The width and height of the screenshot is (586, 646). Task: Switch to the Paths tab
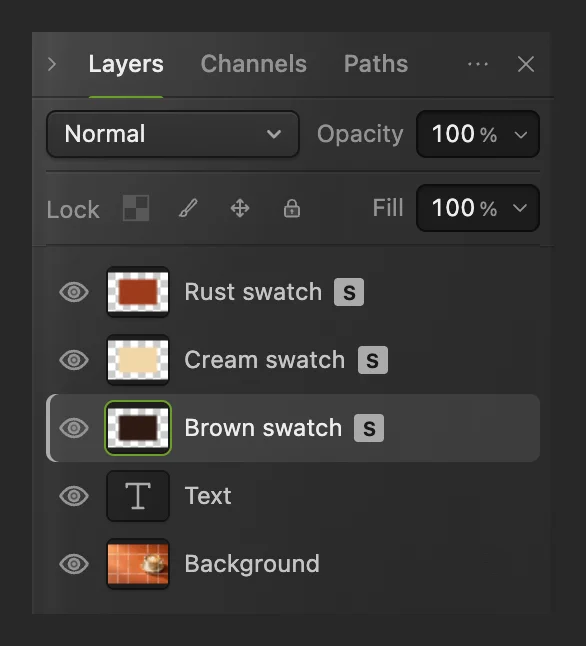[x=376, y=64]
